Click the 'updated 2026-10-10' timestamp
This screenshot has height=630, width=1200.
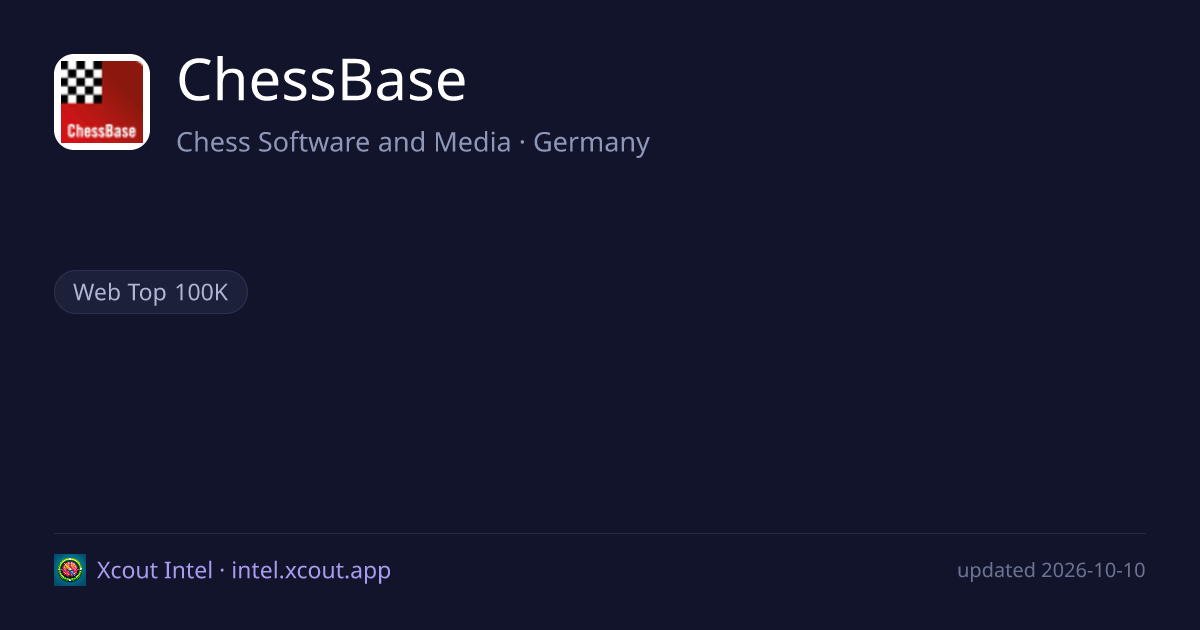pos(1051,570)
